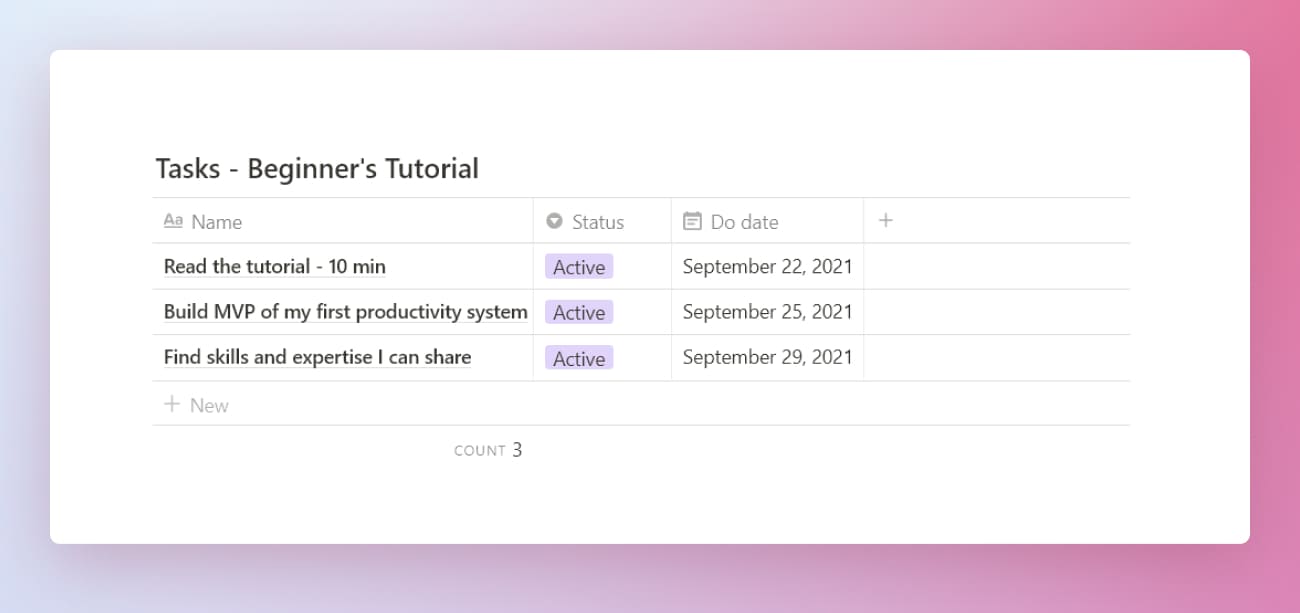Click the Aa icon on the Name column
Viewport: 1300px width, 613px height.
(174, 221)
